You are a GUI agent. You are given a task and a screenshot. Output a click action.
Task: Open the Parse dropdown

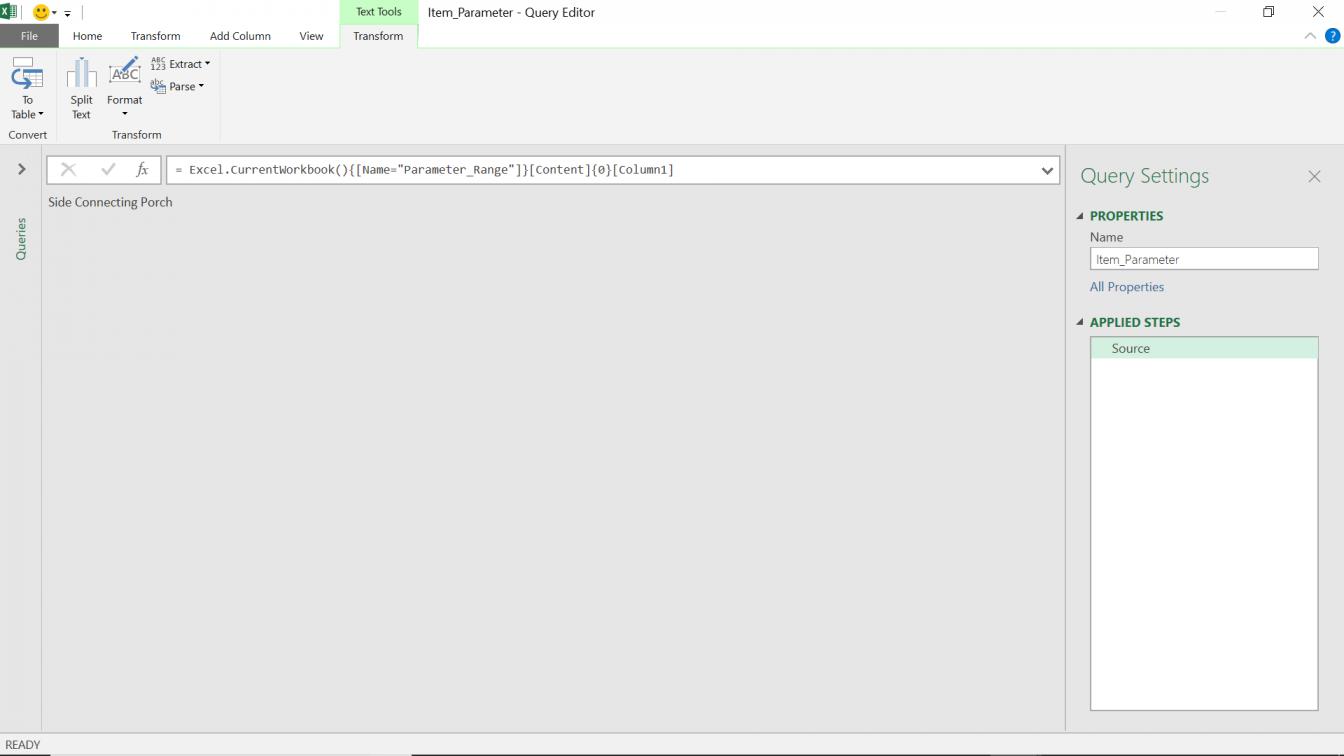click(x=177, y=86)
